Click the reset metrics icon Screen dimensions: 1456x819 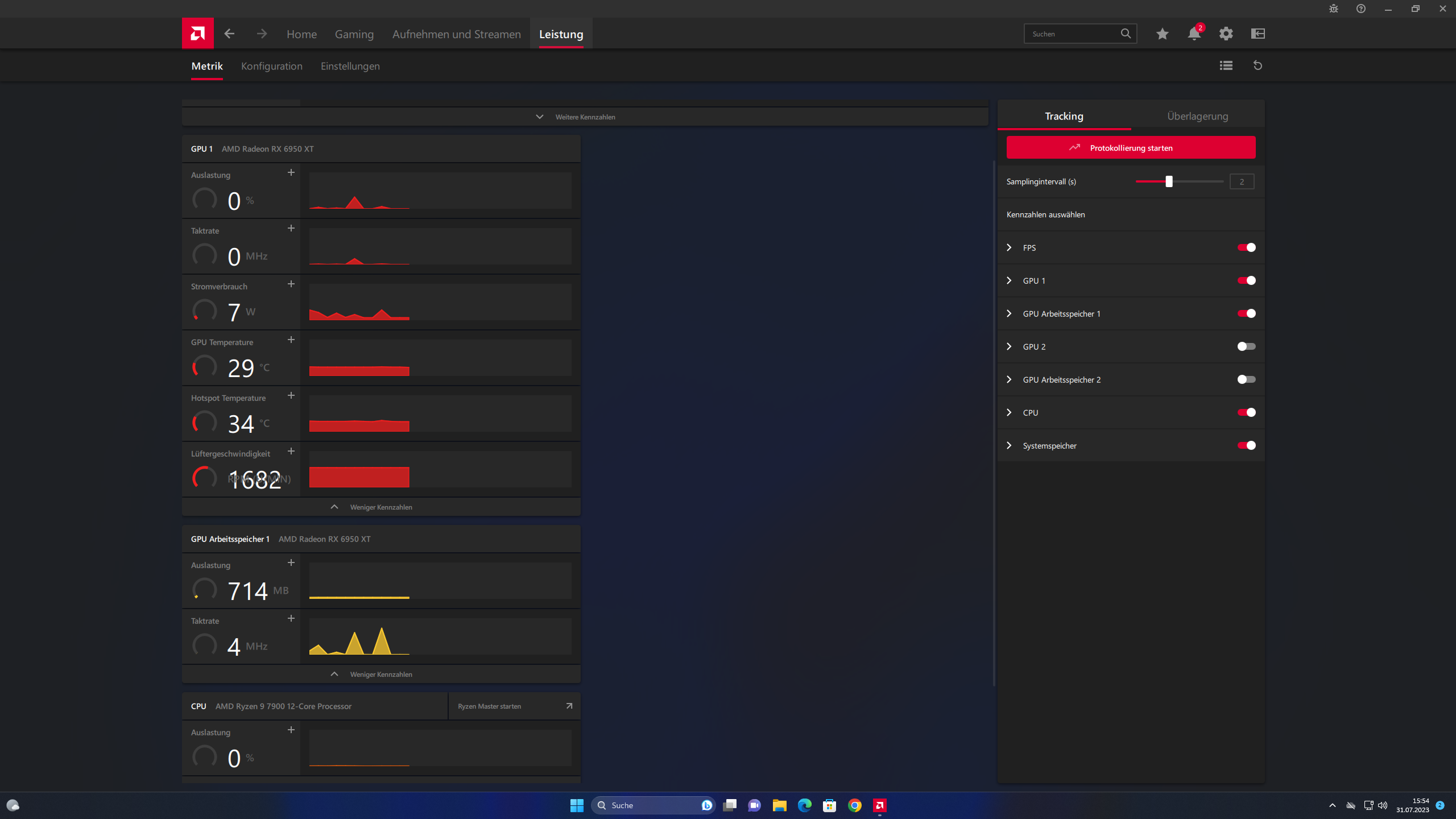click(1258, 65)
